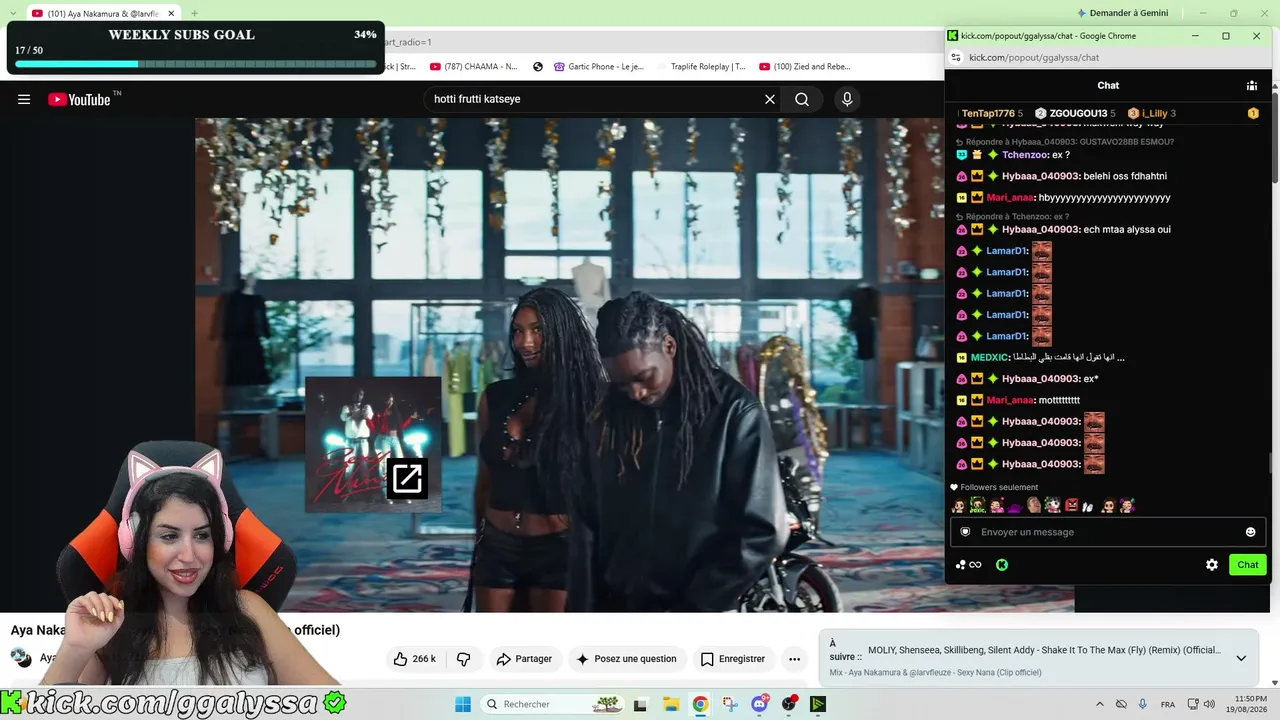
Task: Click the 'Posez une question' button
Action: click(x=627, y=659)
